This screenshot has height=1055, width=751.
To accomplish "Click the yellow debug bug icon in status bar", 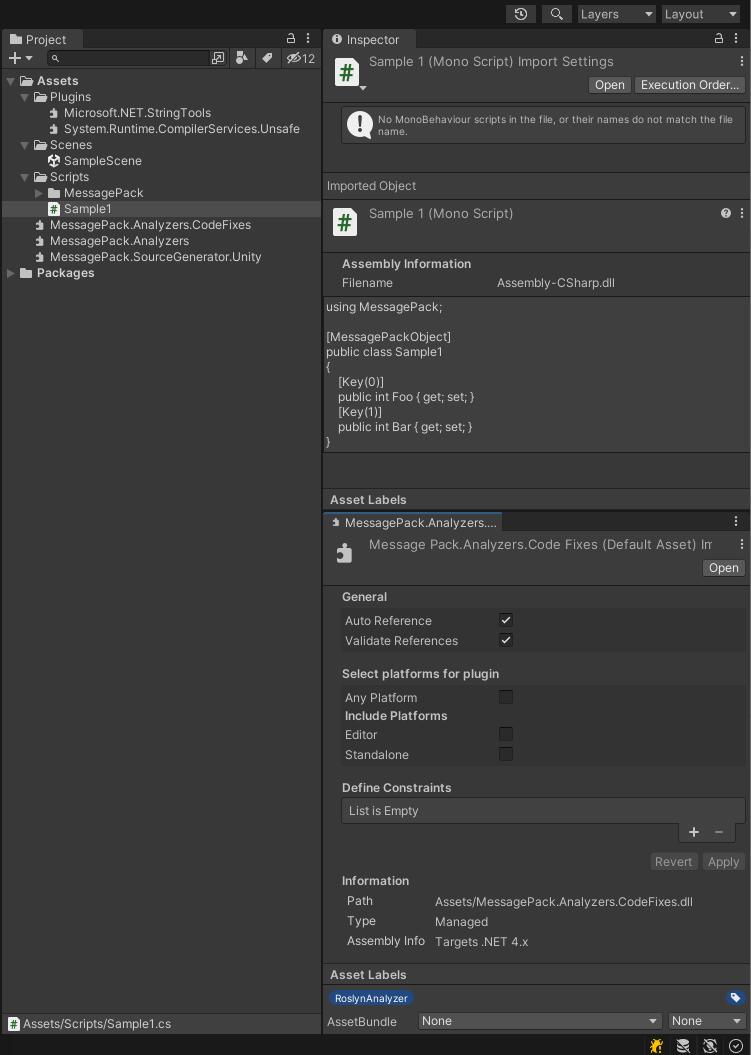I will (x=656, y=1045).
